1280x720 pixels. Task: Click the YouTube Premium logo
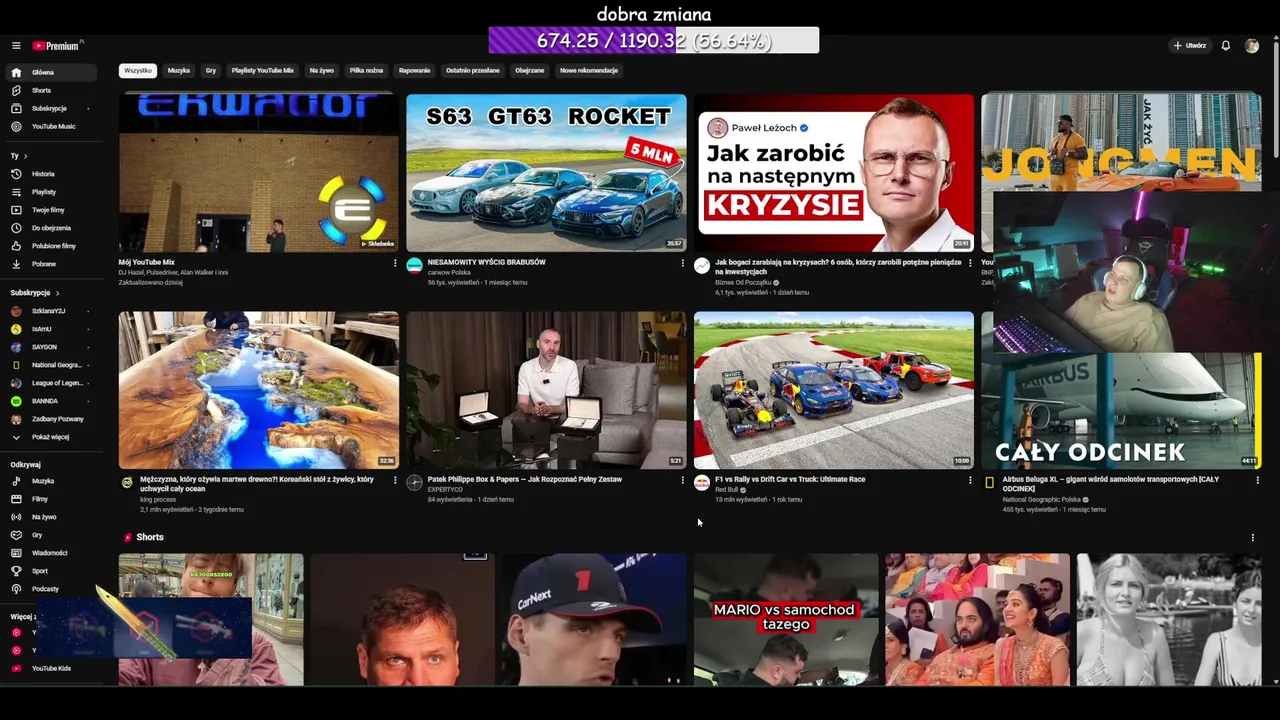pos(57,46)
